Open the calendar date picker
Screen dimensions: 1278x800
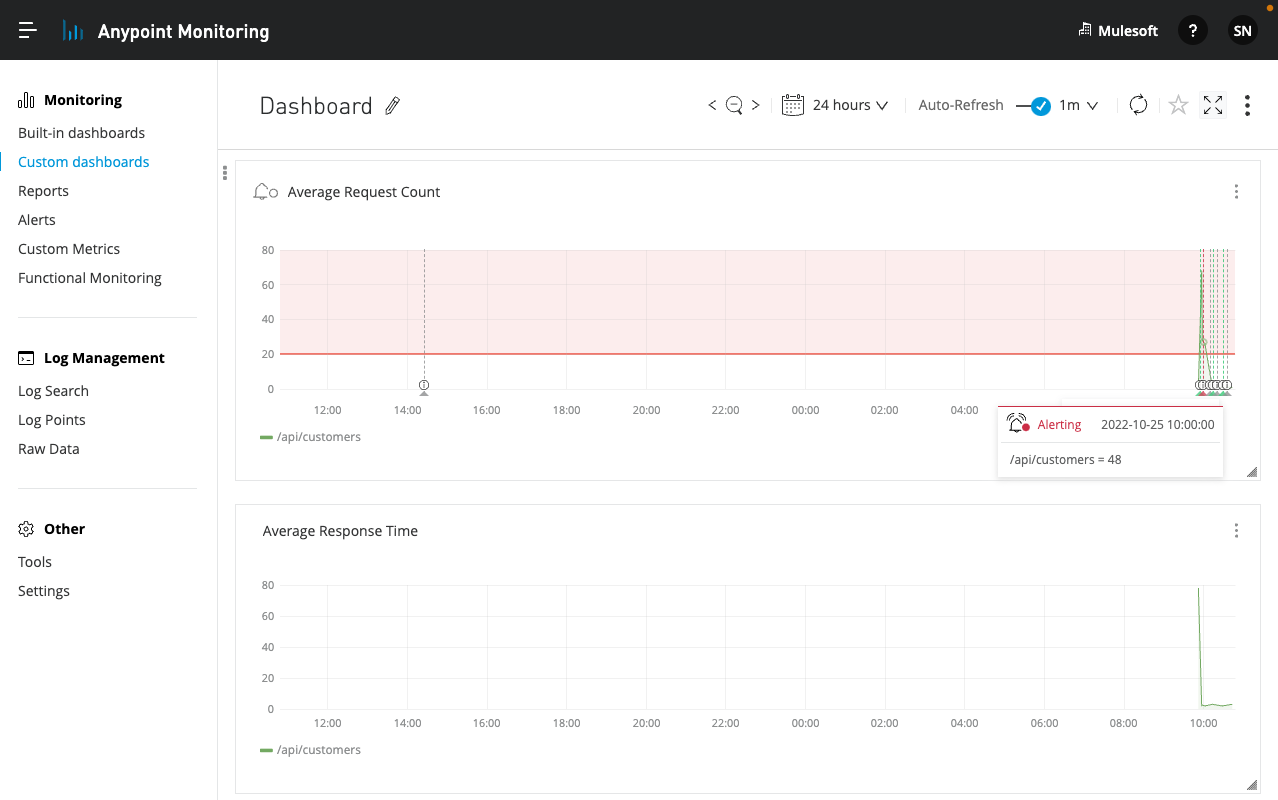[793, 104]
